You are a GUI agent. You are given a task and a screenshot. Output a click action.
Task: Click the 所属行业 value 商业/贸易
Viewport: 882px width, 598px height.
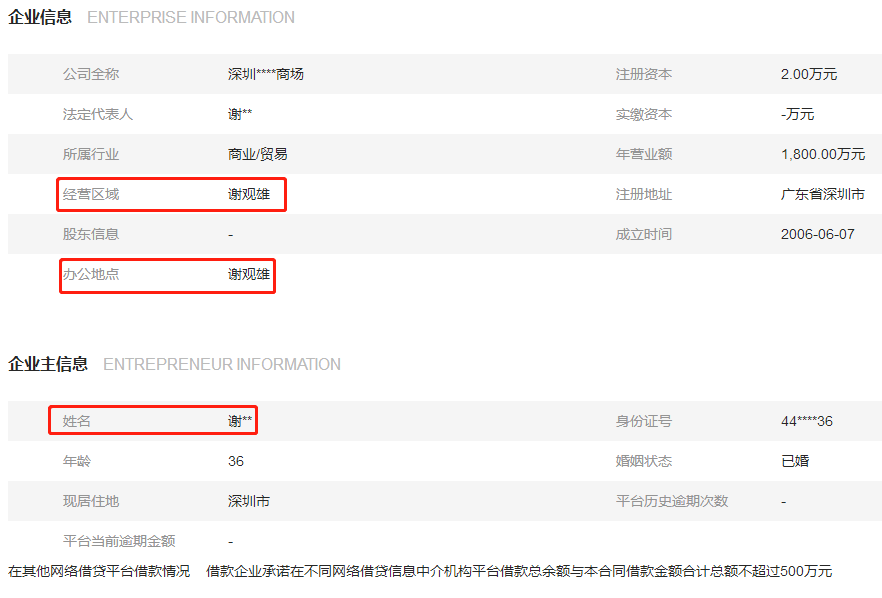258,154
